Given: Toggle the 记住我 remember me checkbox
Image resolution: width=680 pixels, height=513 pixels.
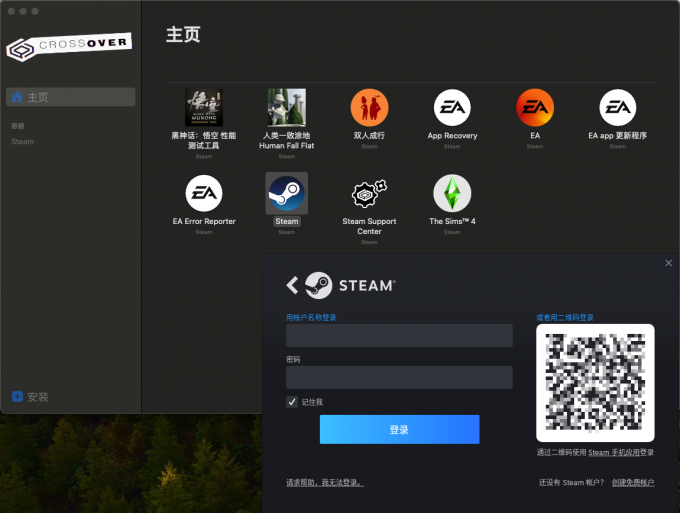Looking at the screenshot, I should (x=292, y=402).
